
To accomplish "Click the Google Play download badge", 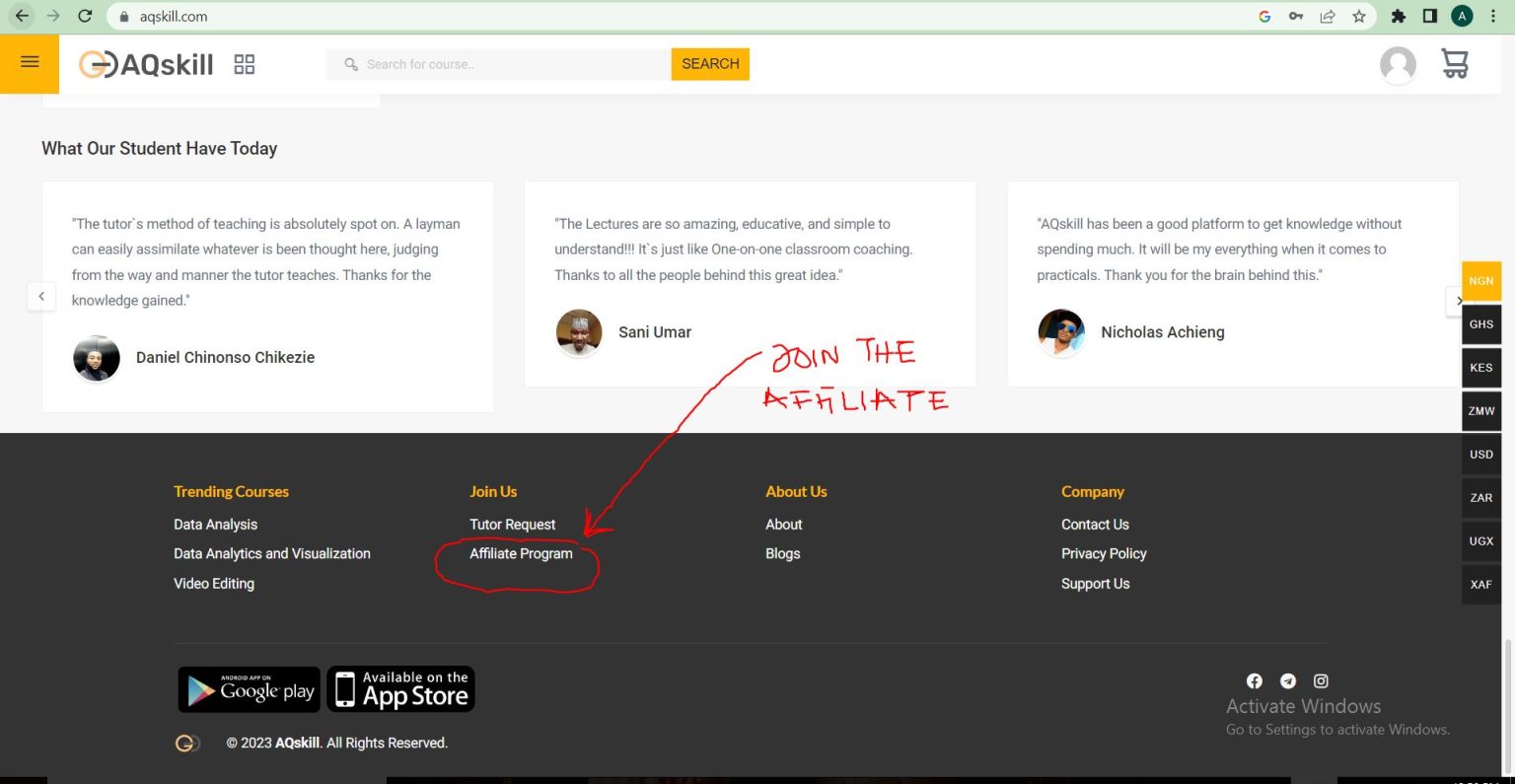I will pyautogui.click(x=248, y=688).
